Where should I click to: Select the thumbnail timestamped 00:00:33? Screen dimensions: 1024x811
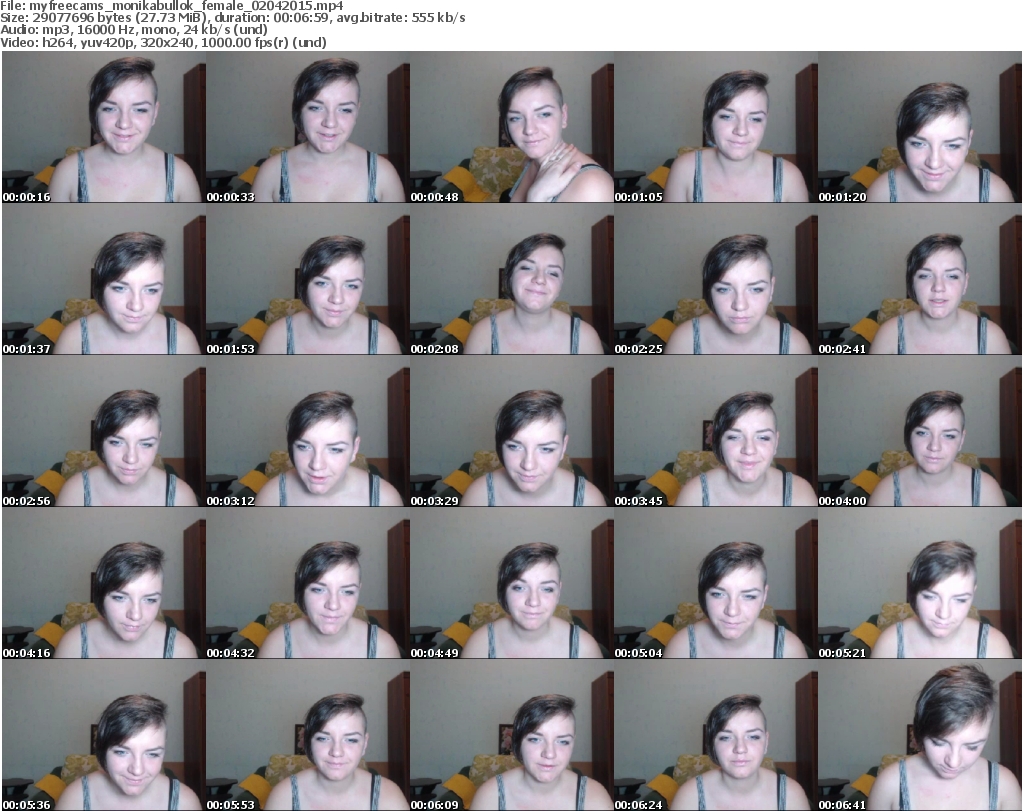pos(308,127)
